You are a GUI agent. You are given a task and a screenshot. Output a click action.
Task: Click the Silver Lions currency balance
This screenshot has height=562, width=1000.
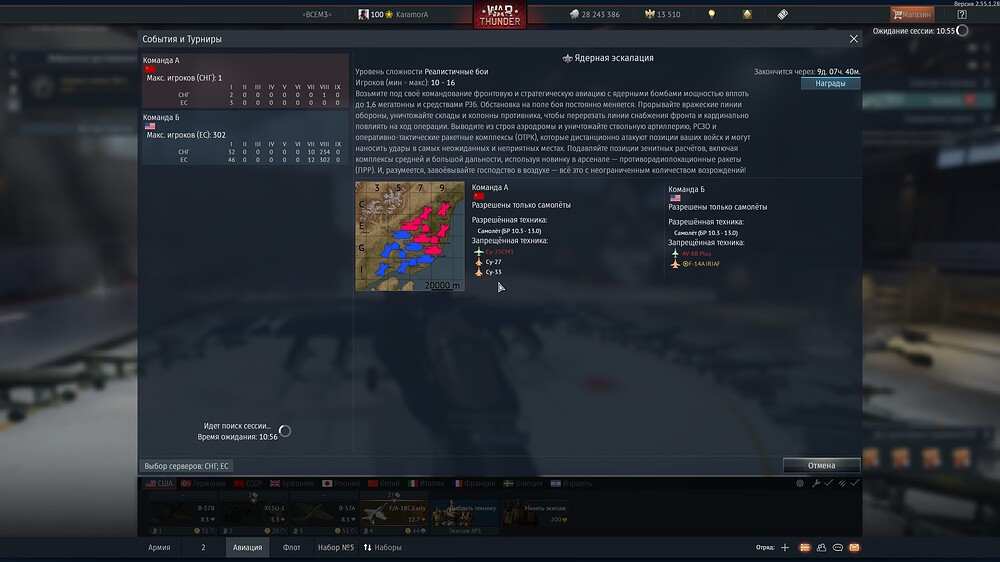point(595,15)
